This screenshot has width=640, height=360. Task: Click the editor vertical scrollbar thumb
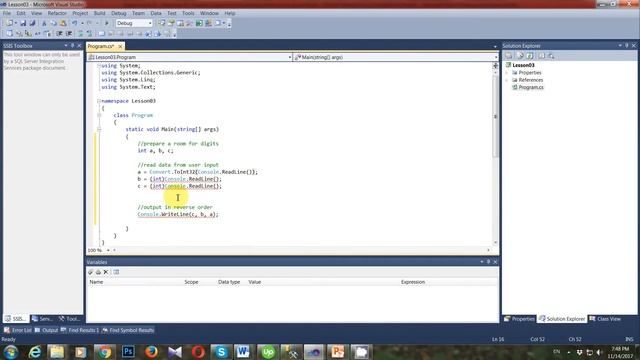pos(496,116)
